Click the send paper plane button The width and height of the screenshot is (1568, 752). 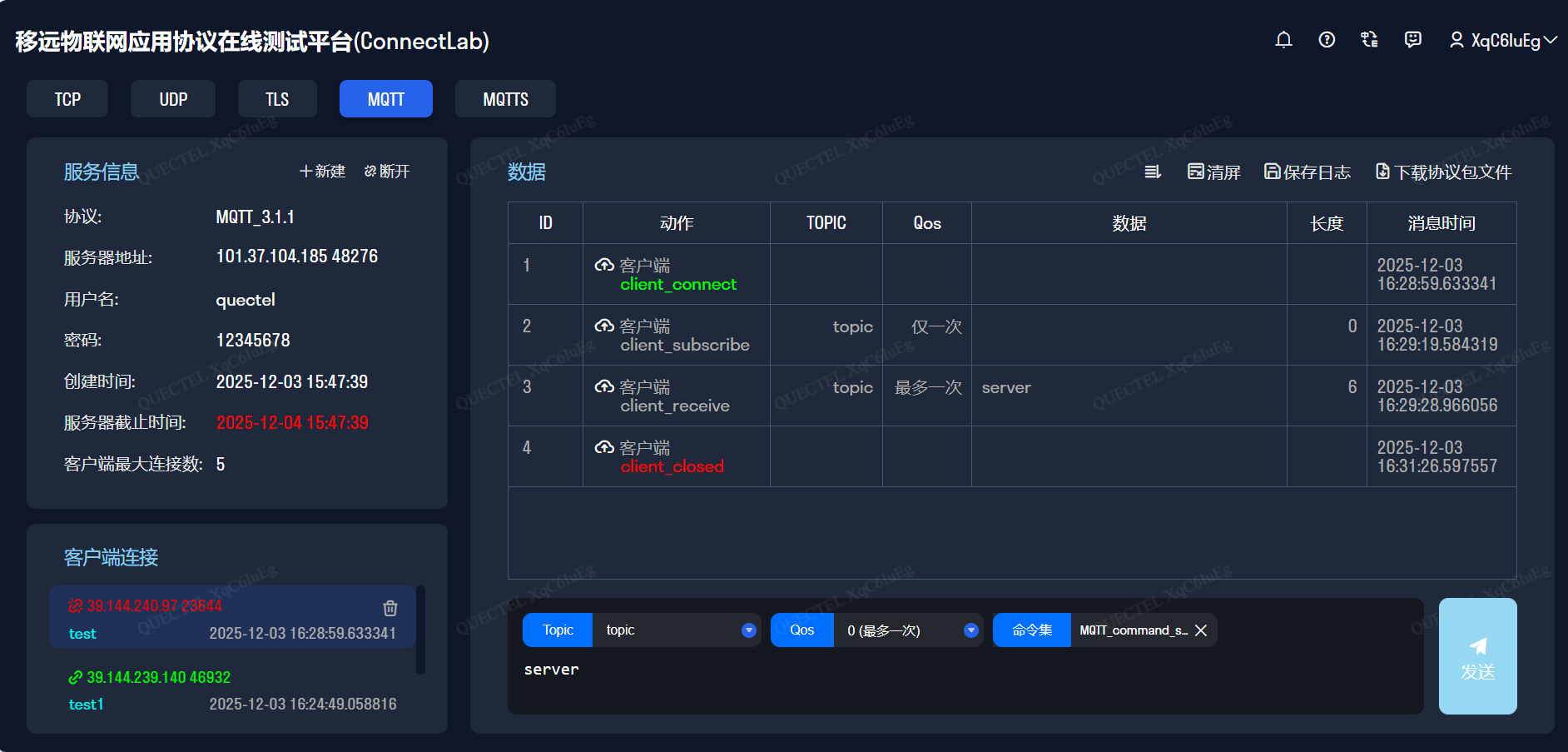point(1477,656)
